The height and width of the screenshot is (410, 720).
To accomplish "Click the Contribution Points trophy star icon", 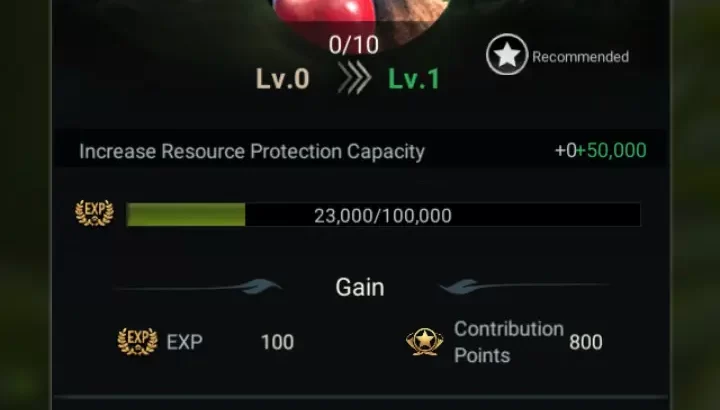I will [x=425, y=342].
